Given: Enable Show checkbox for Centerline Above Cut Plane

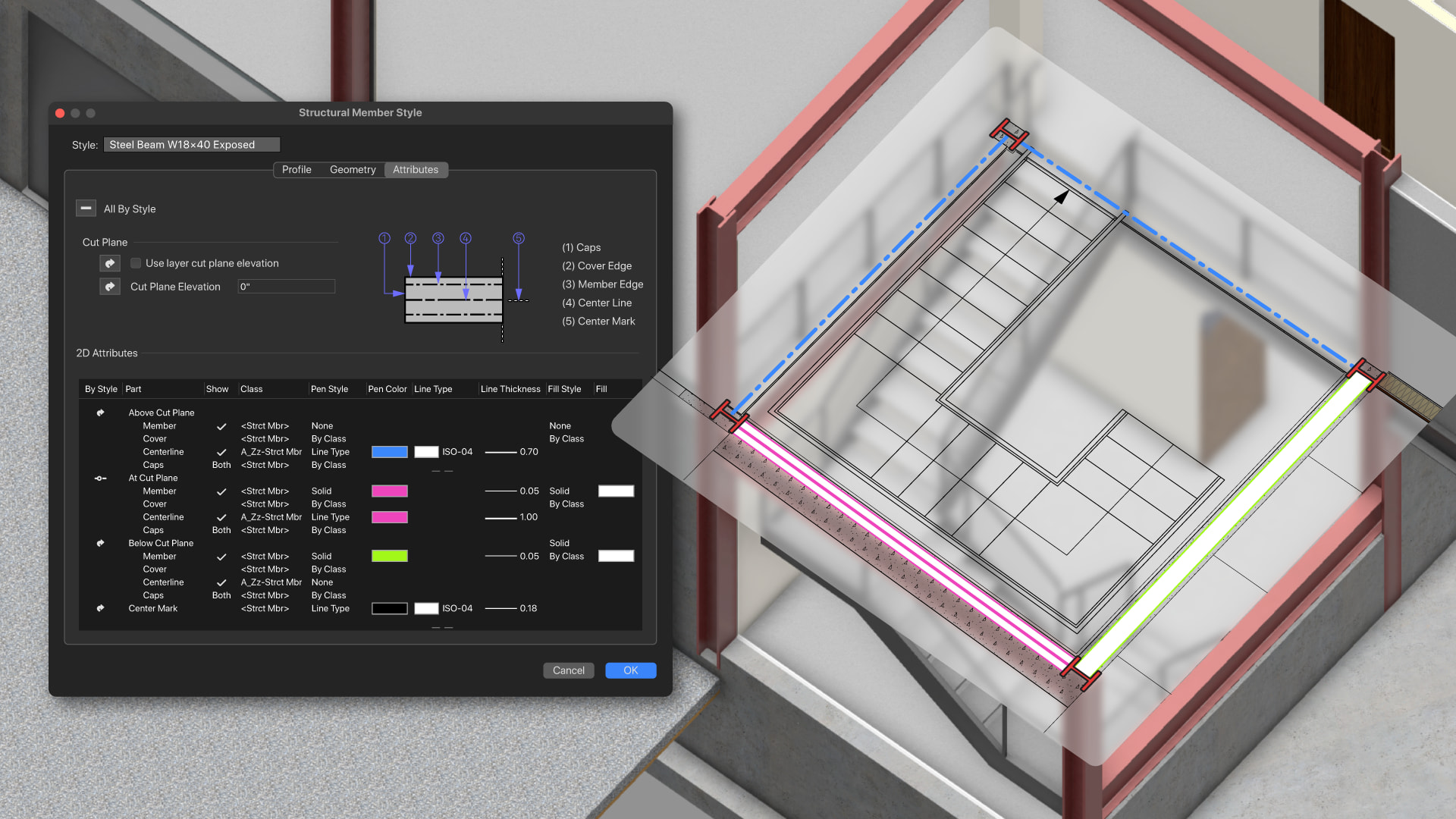Looking at the screenshot, I should (219, 451).
